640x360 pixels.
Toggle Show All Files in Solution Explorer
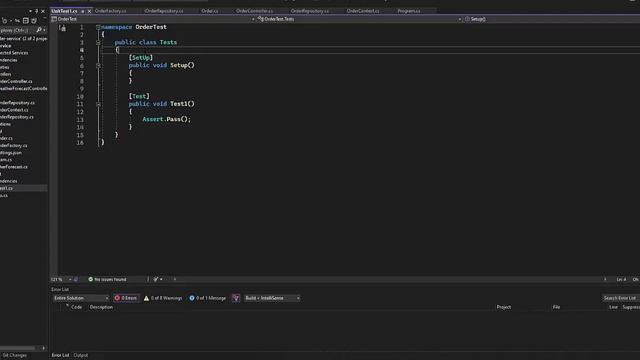(x=34, y=21)
